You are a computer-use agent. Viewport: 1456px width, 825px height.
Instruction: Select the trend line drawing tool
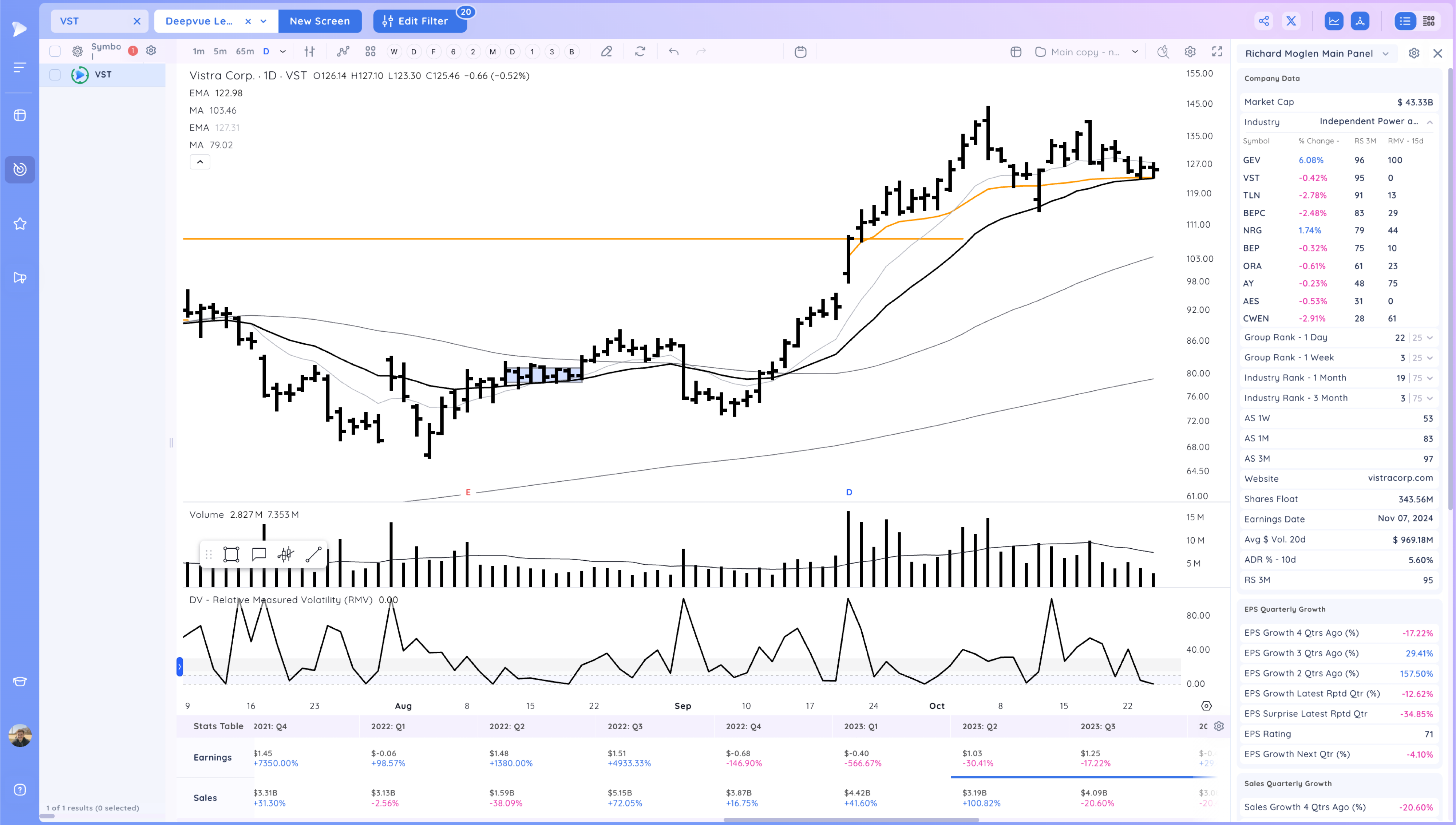coord(313,554)
